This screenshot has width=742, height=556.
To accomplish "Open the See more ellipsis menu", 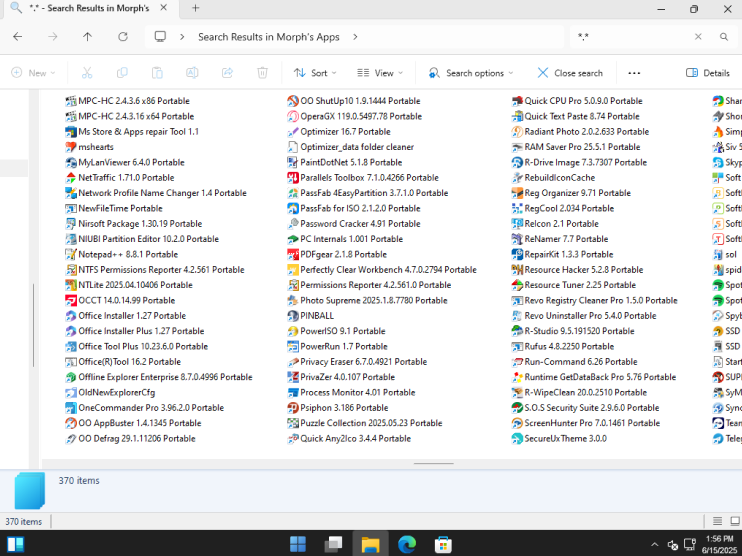I will tap(634, 73).
